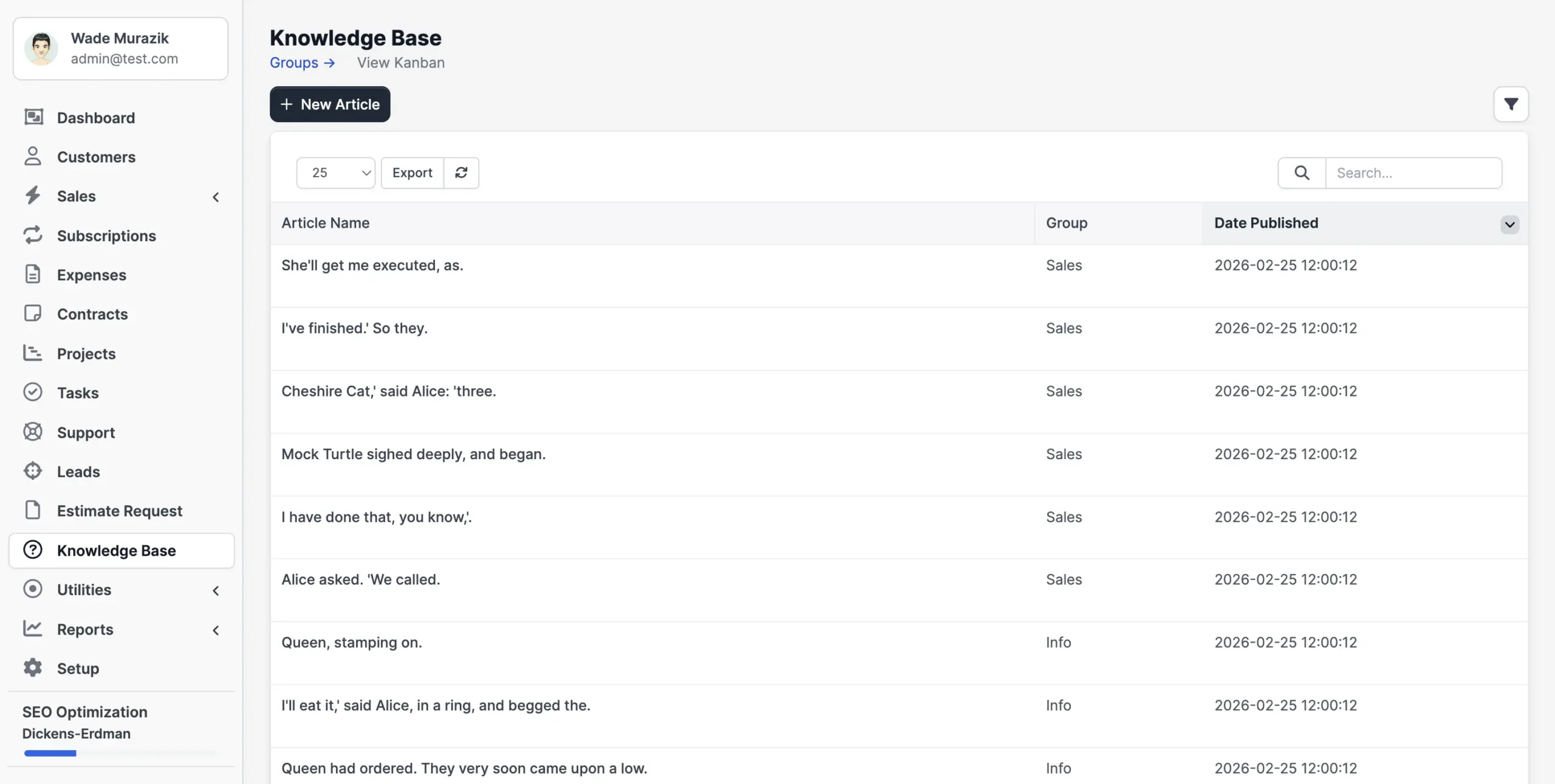Collapse the Utilities section
This screenshot has width=1555, height=784.
click(216, 590)
